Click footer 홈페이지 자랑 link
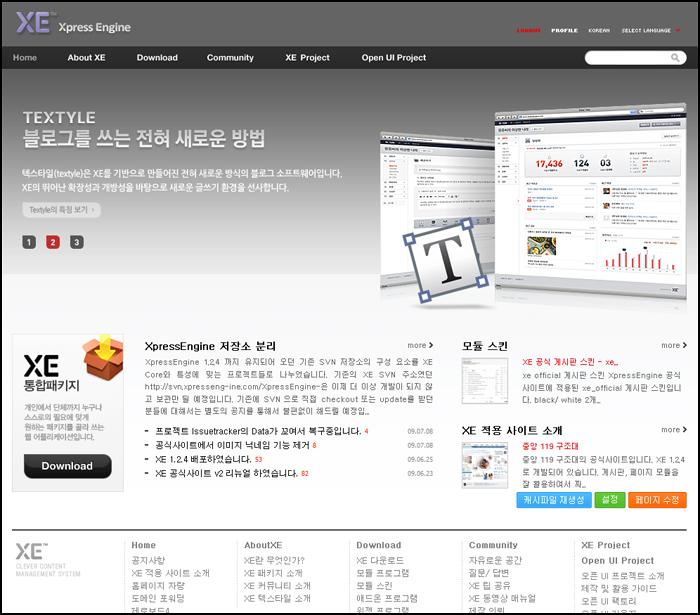 158,586
